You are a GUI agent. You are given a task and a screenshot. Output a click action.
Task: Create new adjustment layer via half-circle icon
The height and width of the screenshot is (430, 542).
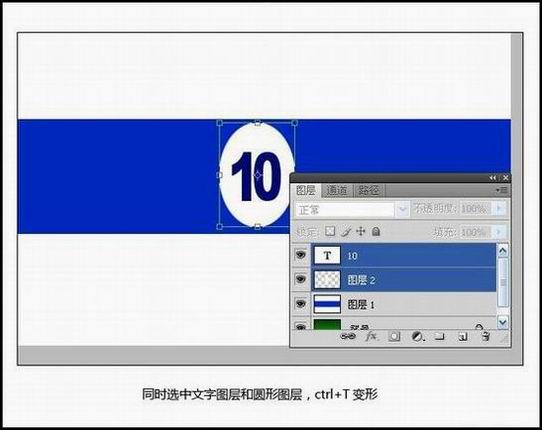click(418, 336)
